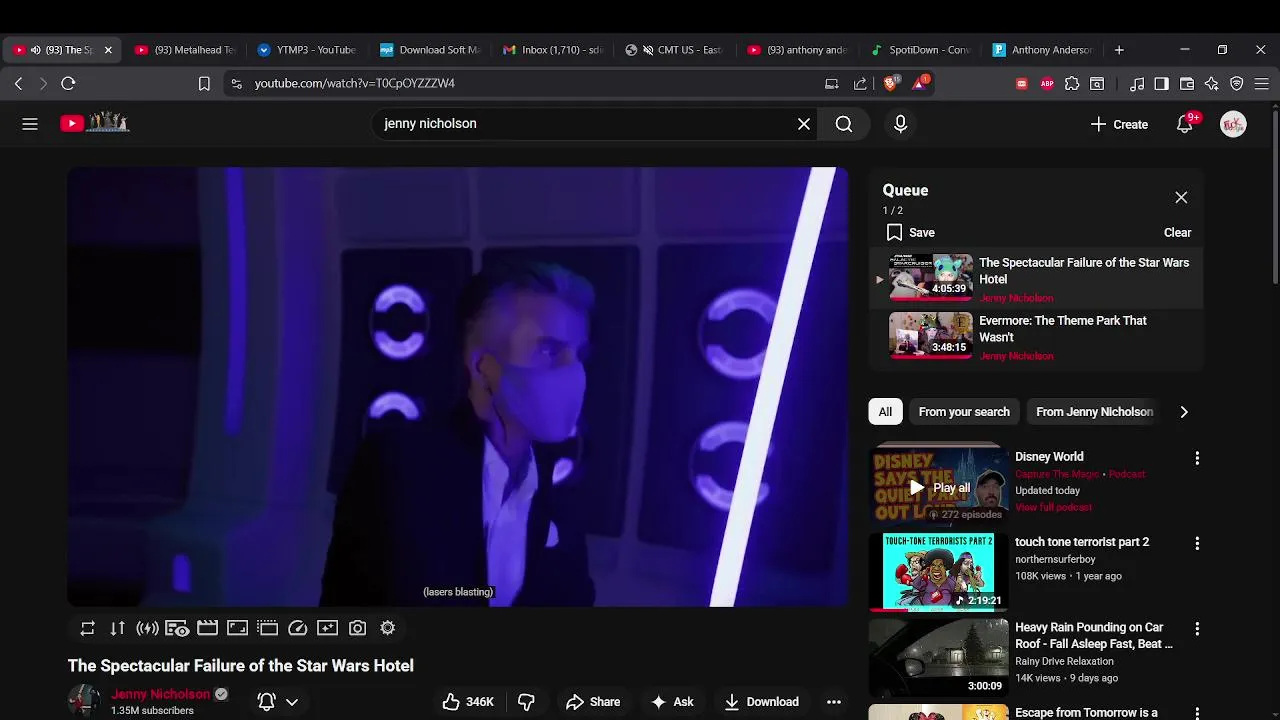Click the volume boost lightning icon
Viewport: 1280px width, 720px height.
point(148,628)
